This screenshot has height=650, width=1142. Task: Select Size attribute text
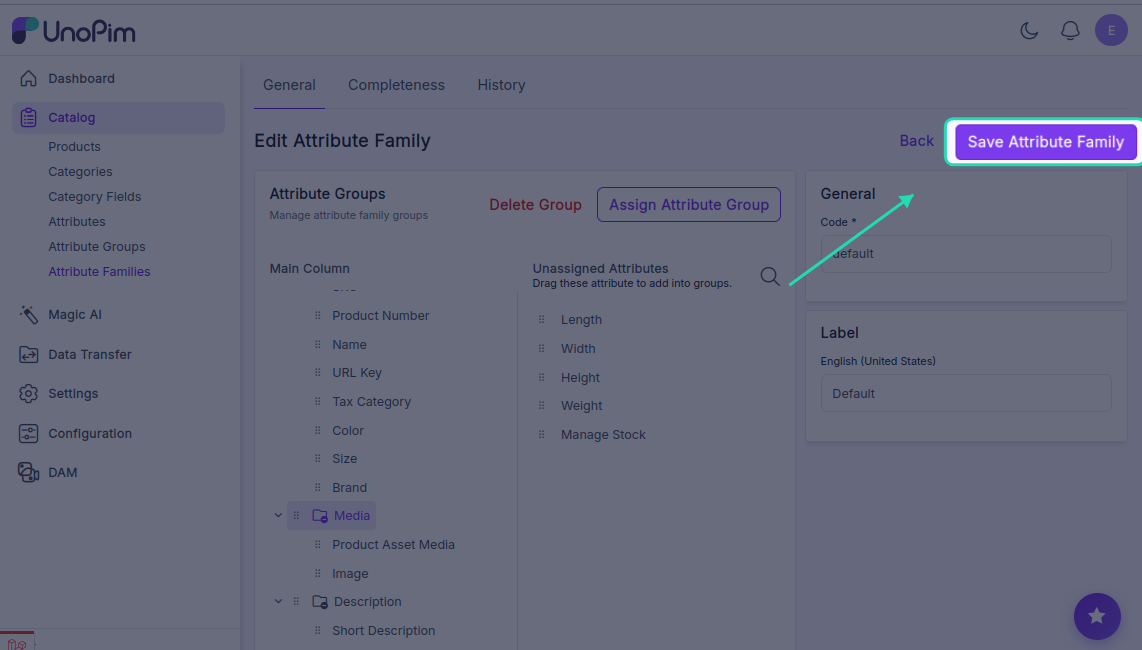(x=344, y=458)
